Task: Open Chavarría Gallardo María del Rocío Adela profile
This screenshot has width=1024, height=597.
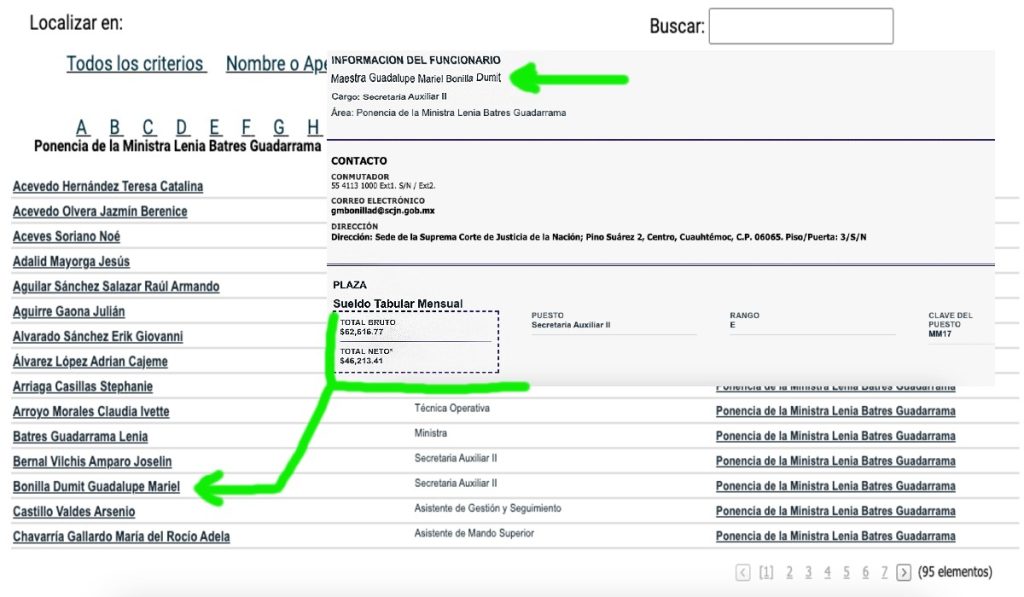Action: click(x=121, y=537)
